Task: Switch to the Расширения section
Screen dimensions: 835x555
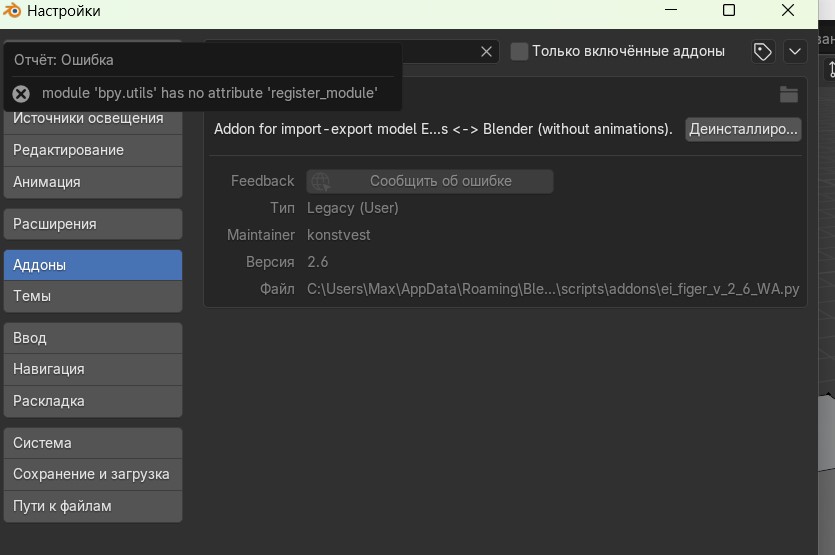Action: (93, 224)
